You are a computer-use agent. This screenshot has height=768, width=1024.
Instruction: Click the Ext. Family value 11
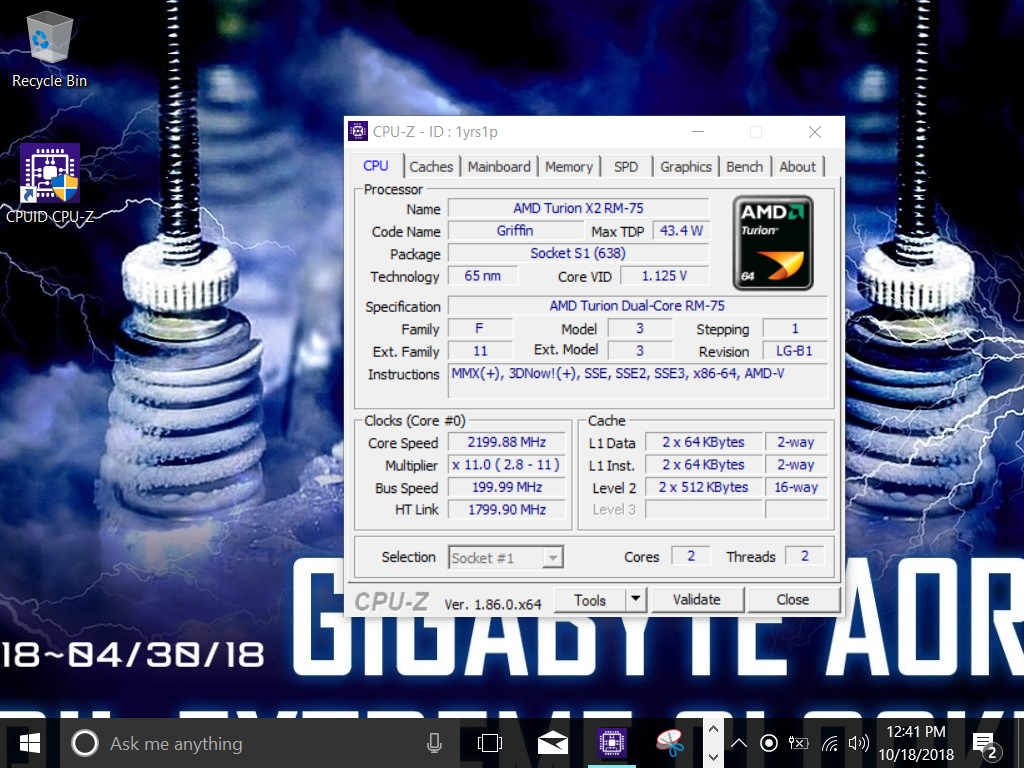[x=480, y=351]
